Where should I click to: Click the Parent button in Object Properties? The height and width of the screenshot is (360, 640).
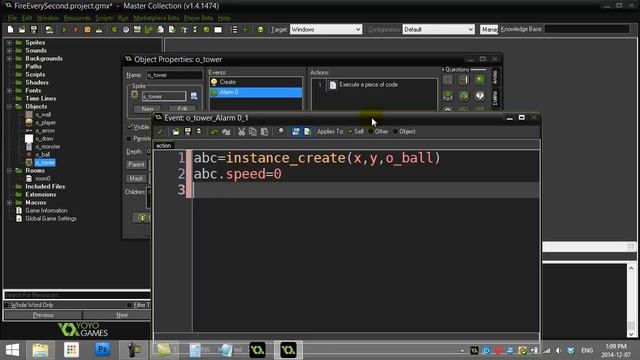tap(136, 164)
